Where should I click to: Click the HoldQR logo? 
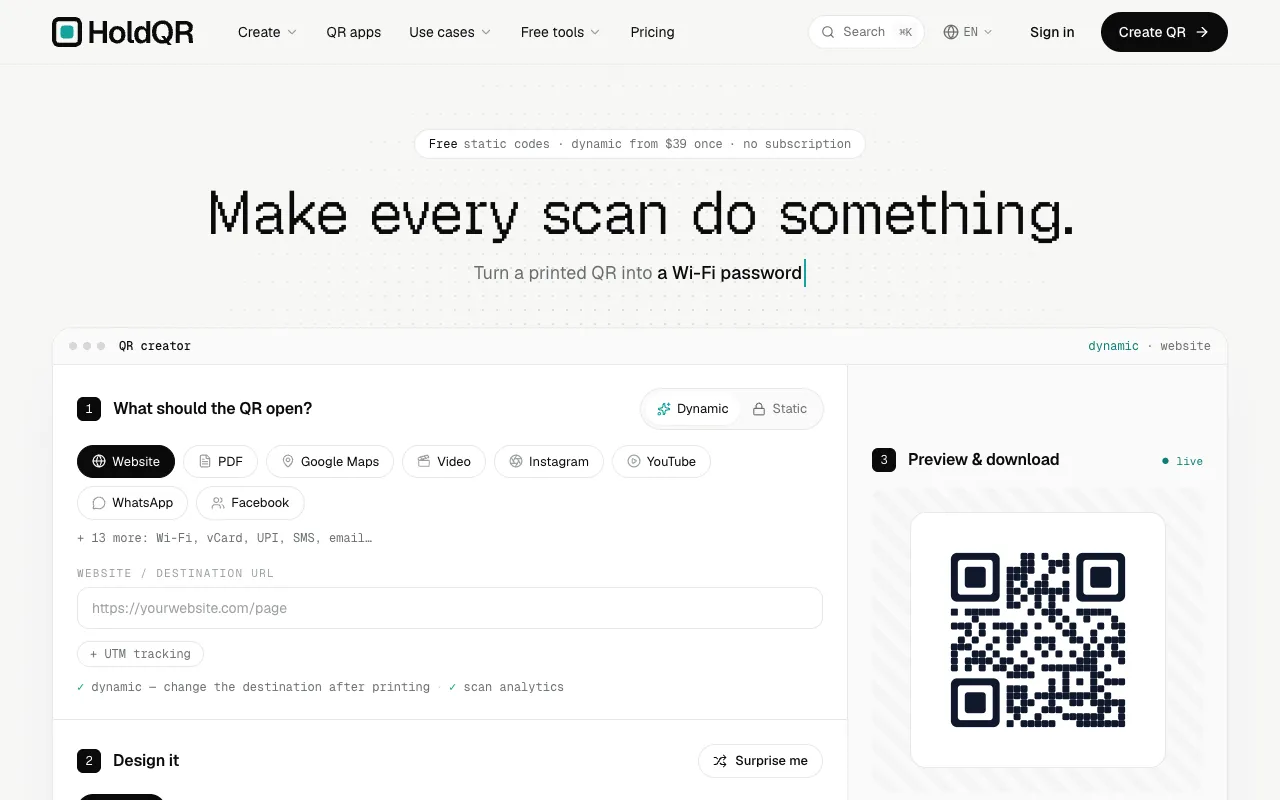123,32
